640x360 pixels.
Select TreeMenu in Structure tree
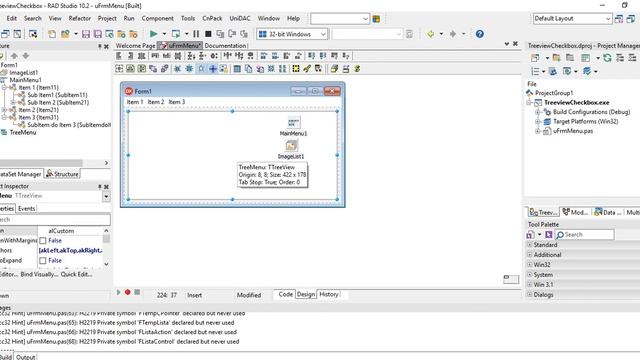click(23, 133)
